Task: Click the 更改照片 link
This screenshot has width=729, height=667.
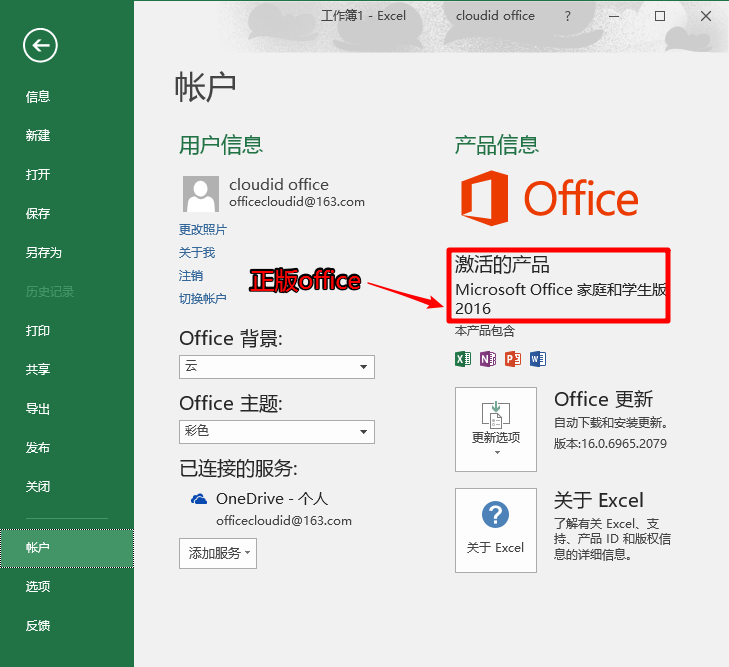Action: point(203,230)
